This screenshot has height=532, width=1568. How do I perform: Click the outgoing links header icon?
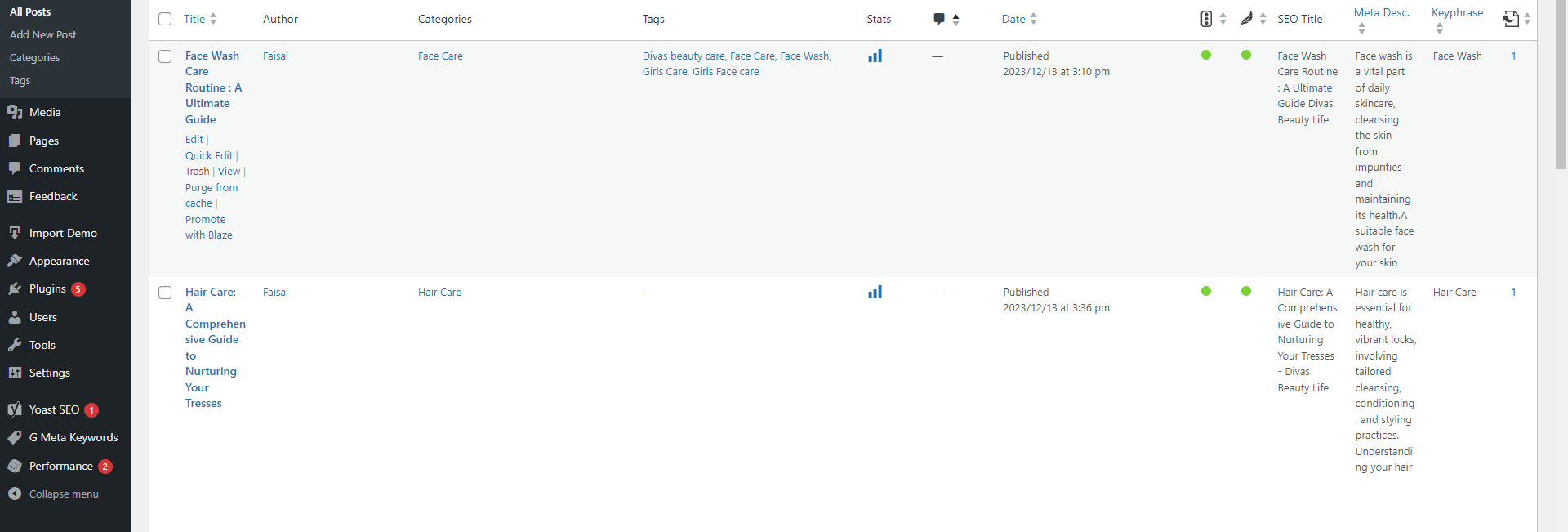pos(1511,19)
